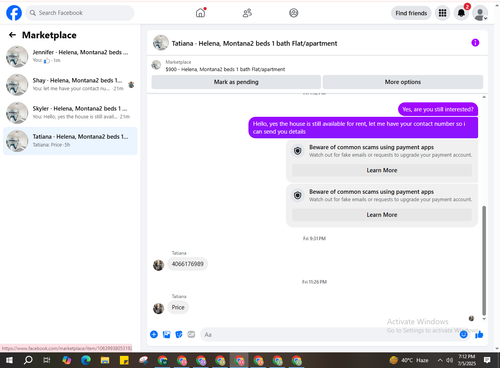Open the Copilot taskbar icon
This screenshot has width=500, height=368.
pos(67,360)
